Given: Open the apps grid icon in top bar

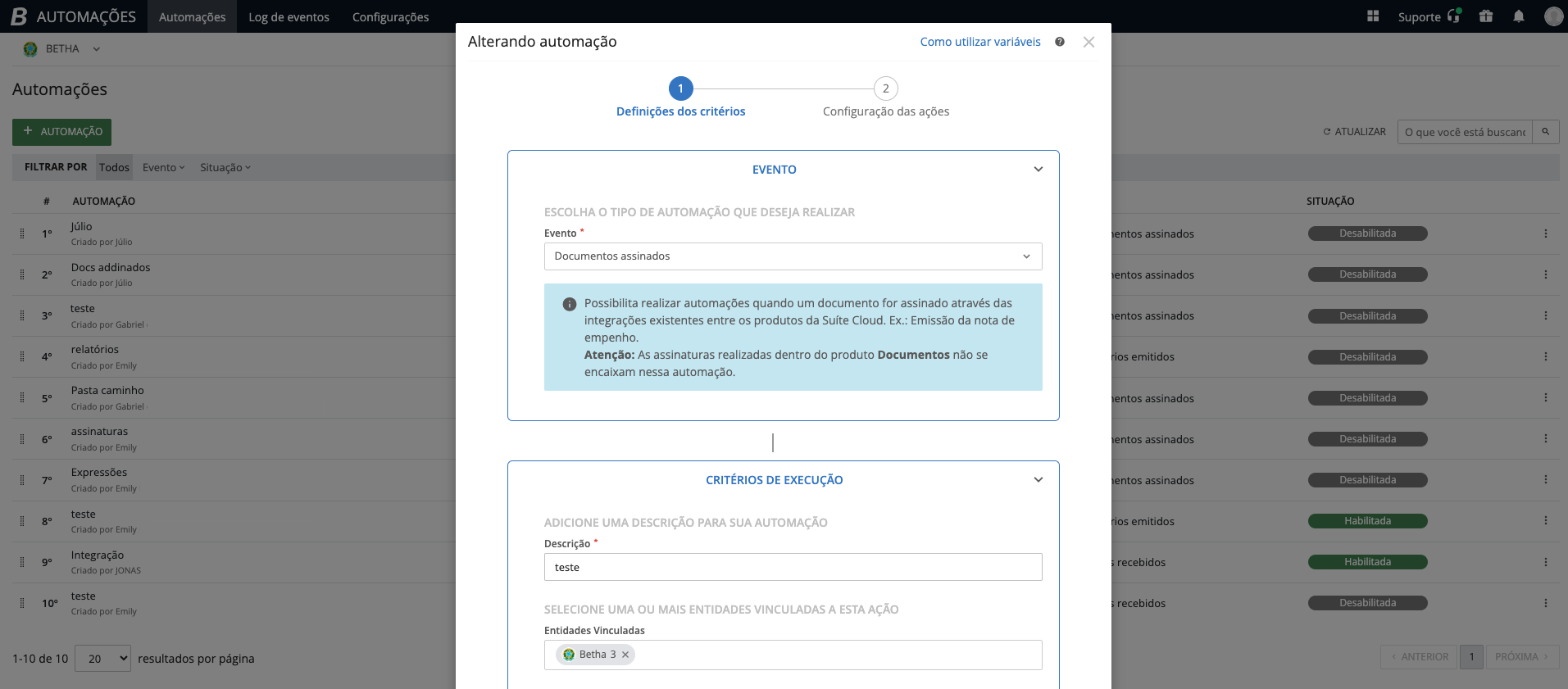Looking at the screenshot, I should 1373,16.
